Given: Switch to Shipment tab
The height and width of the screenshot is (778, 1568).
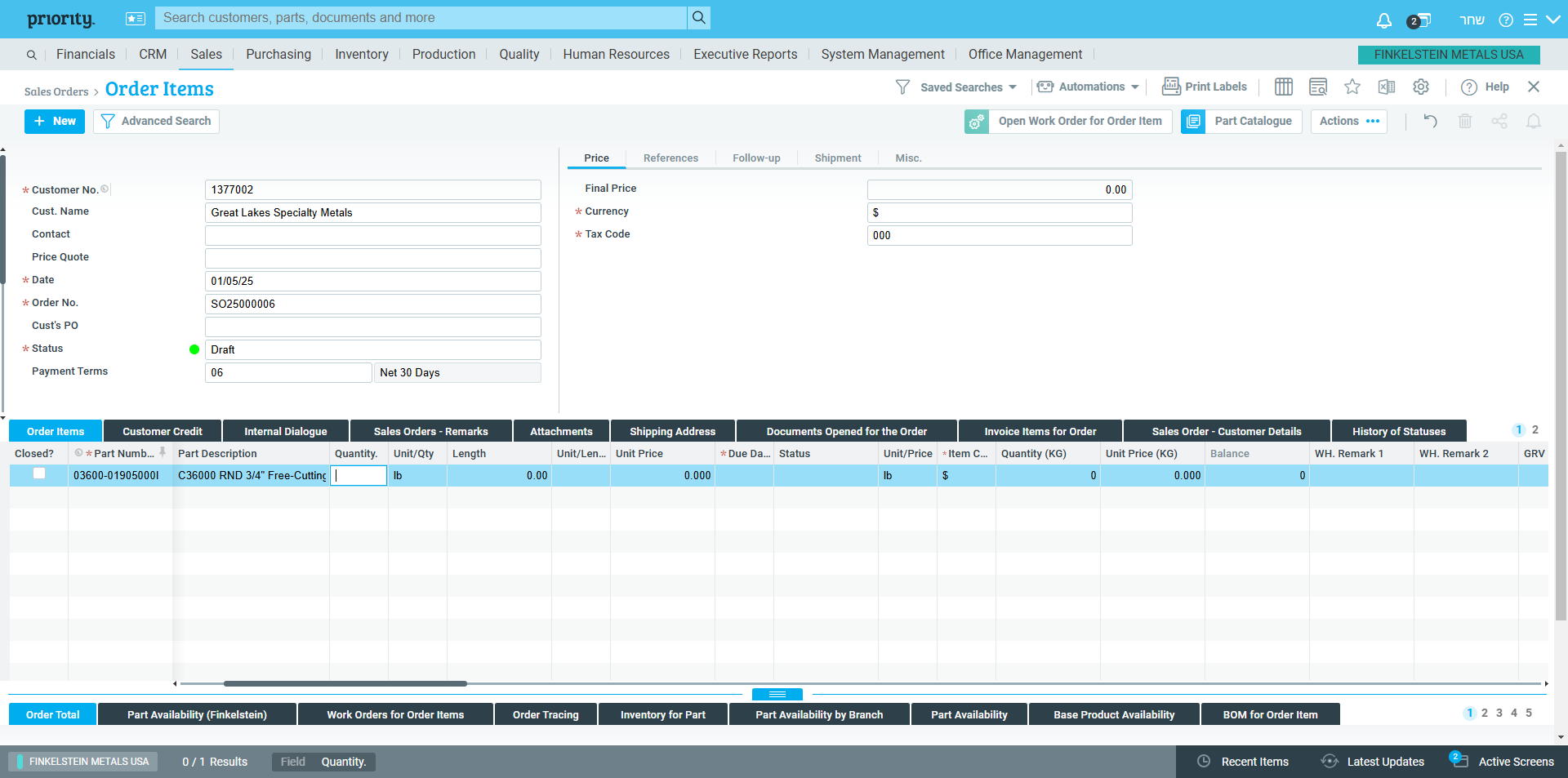Looking at the screenshot, I should point(838,158).
